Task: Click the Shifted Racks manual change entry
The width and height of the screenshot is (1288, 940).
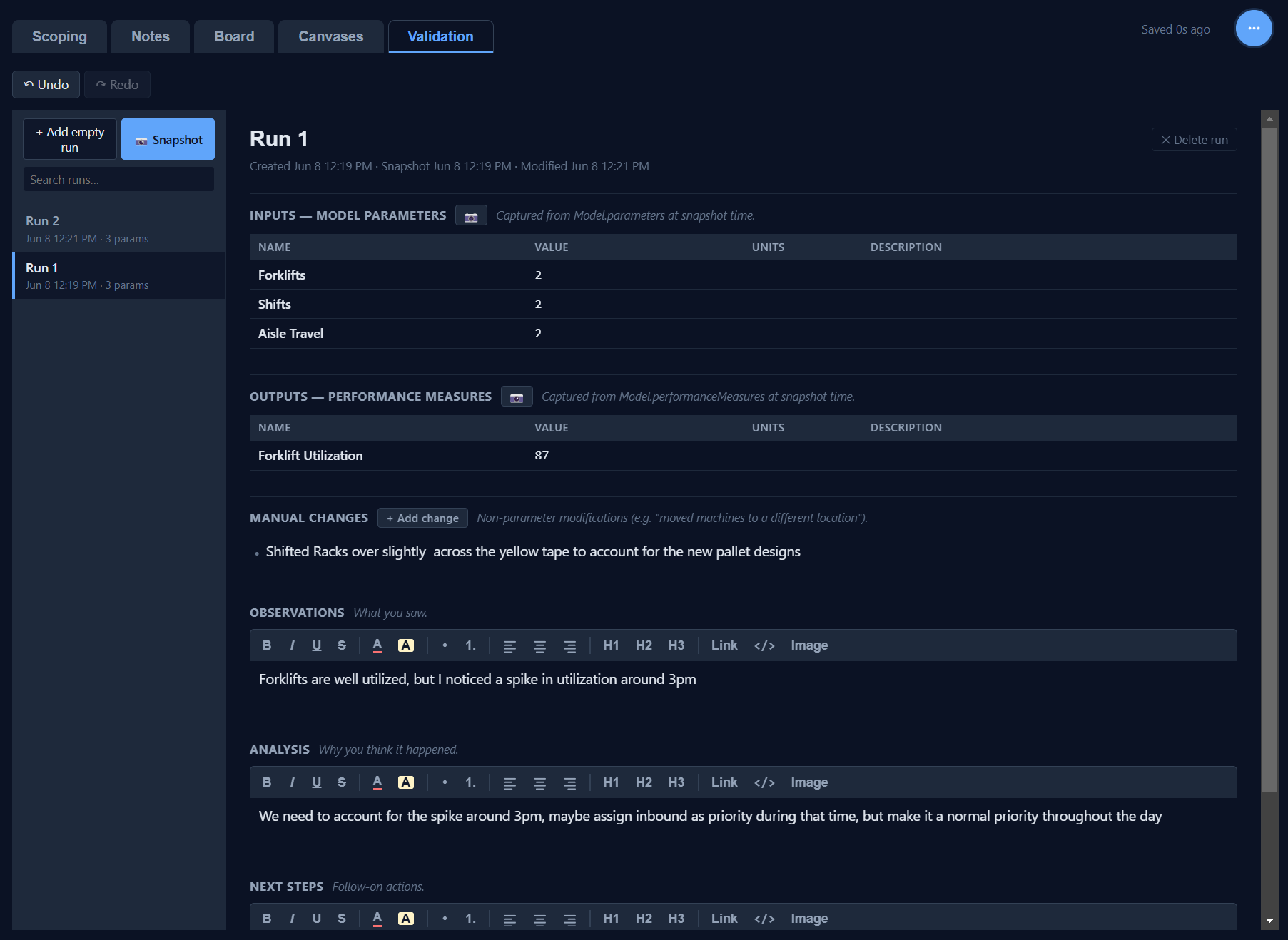Action: (533, 551)
